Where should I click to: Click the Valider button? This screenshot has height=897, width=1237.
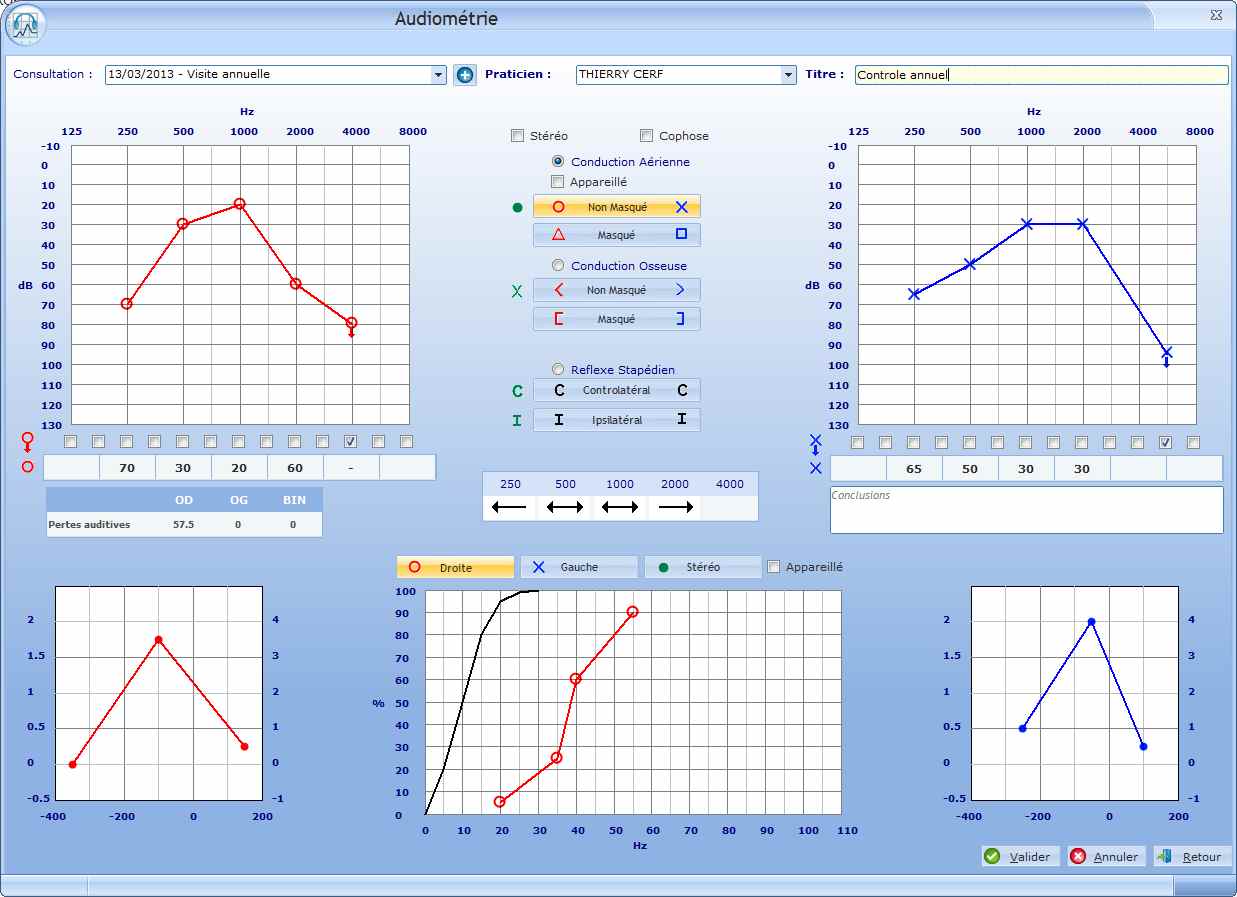point(1019,857)
